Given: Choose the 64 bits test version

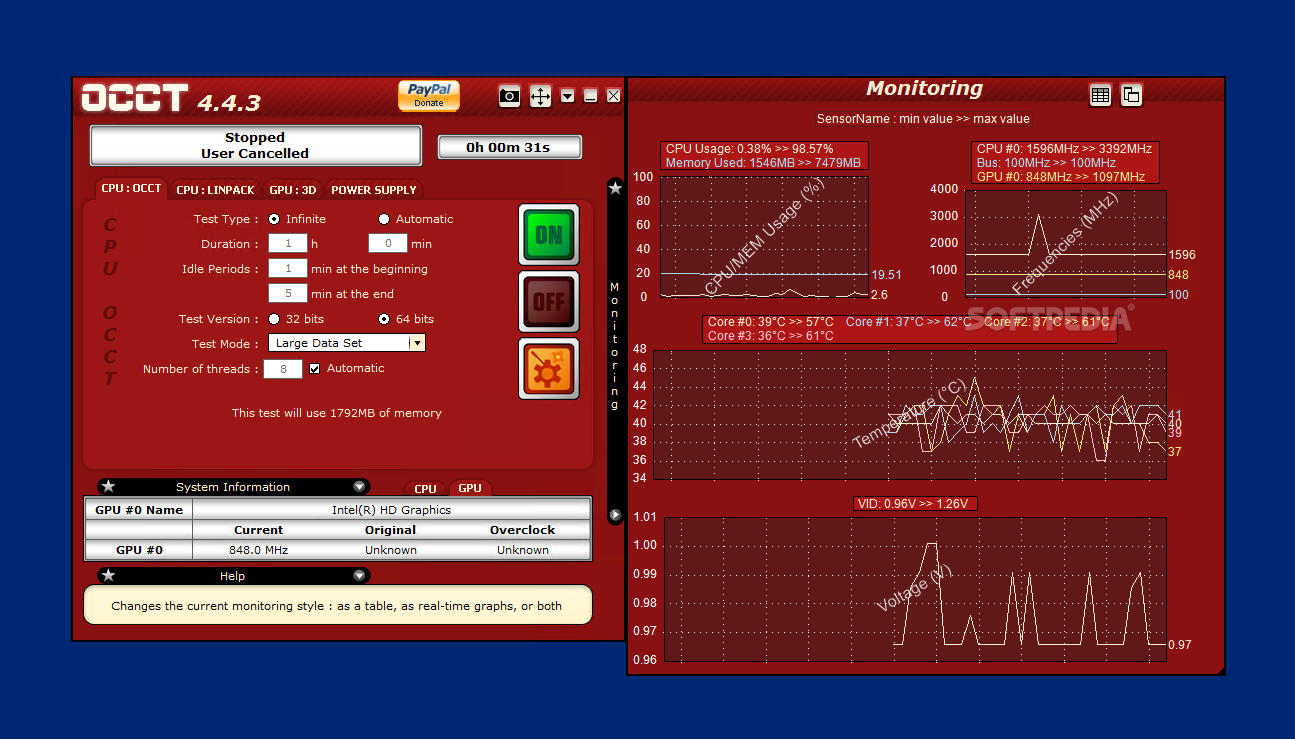Looking at the screenshot, I should click(384, 319).
